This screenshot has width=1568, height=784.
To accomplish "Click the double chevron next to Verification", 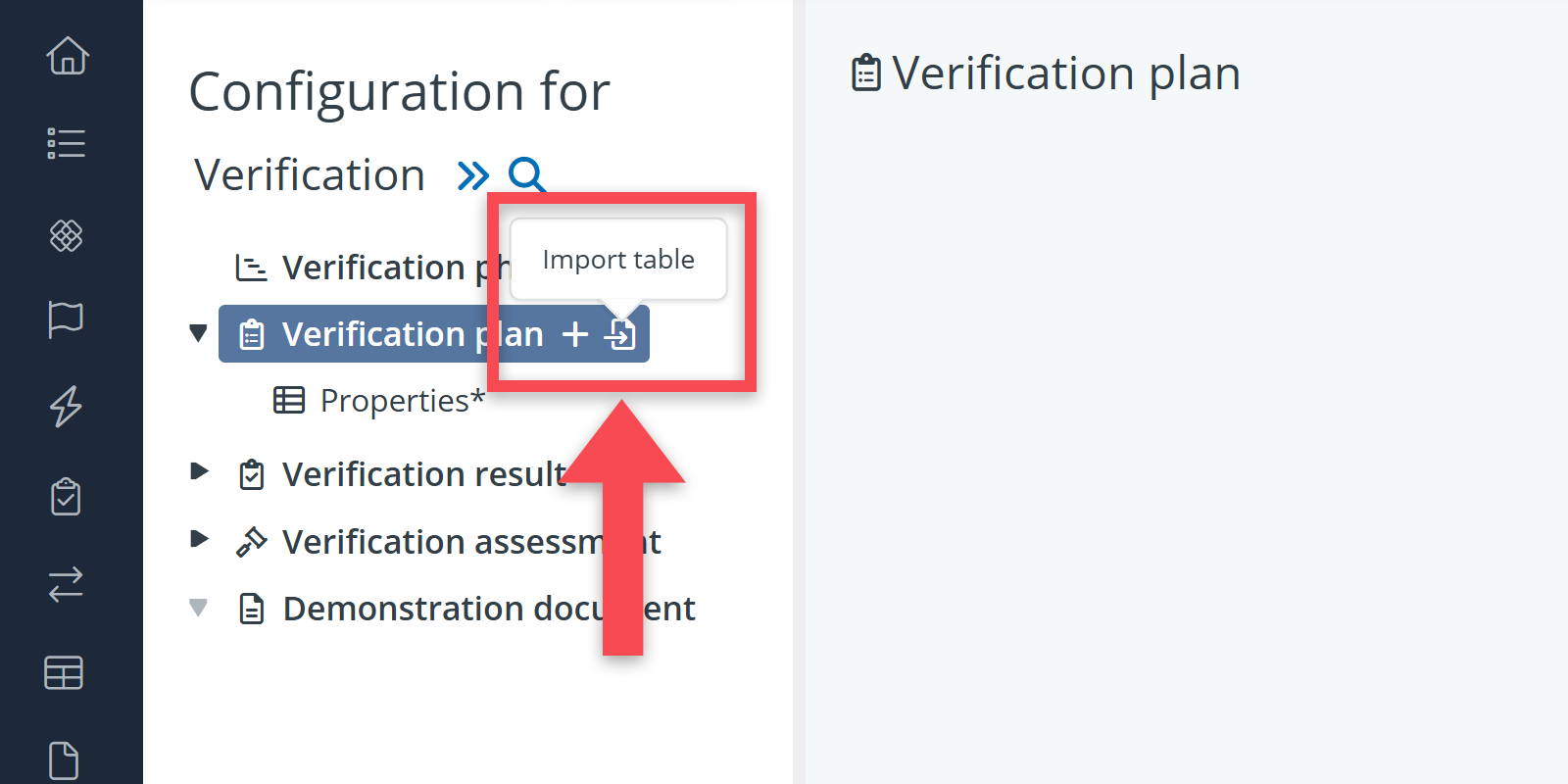I will coord(473,176).
